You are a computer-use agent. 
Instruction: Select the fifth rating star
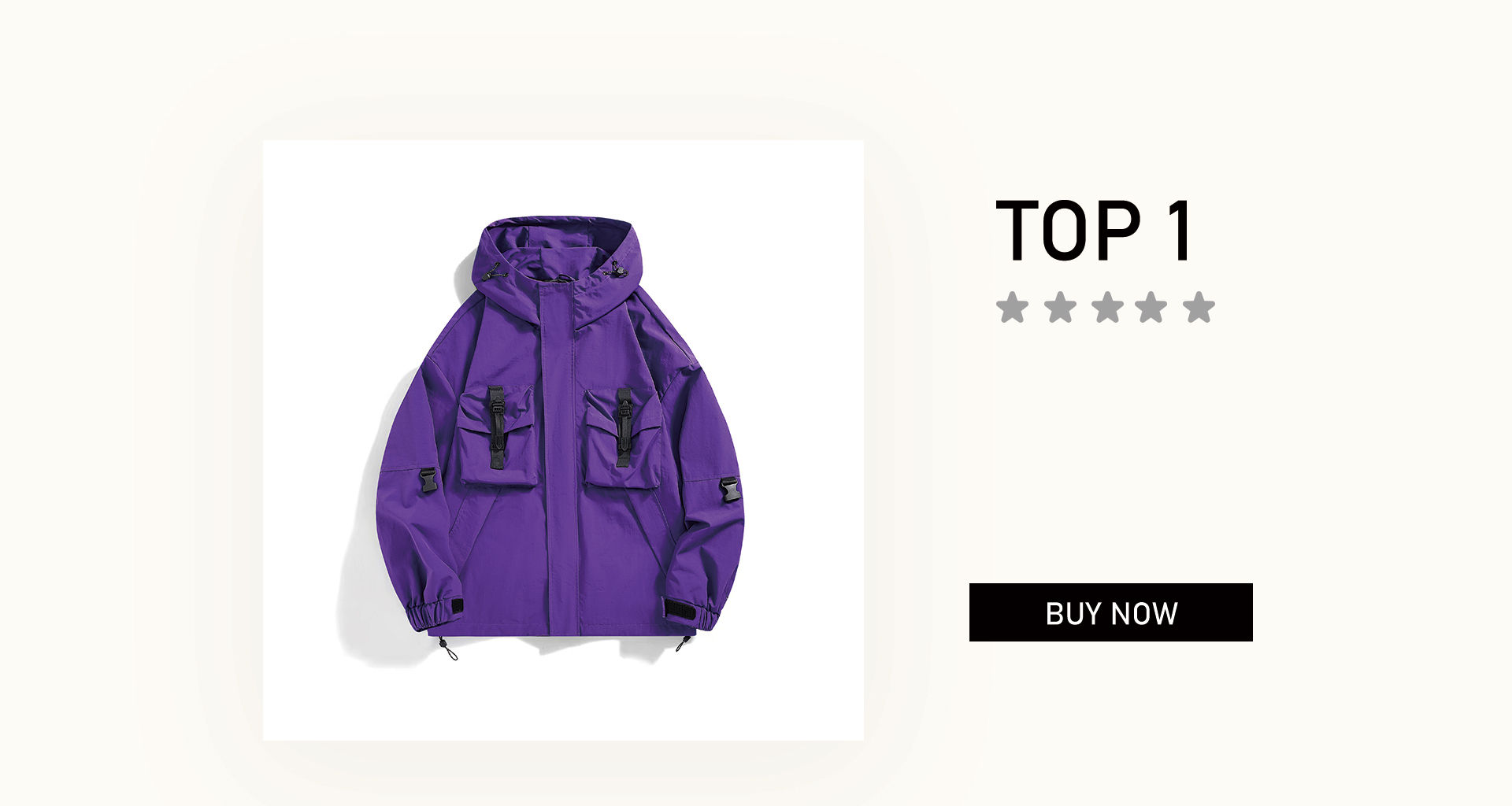[1199, 307]
